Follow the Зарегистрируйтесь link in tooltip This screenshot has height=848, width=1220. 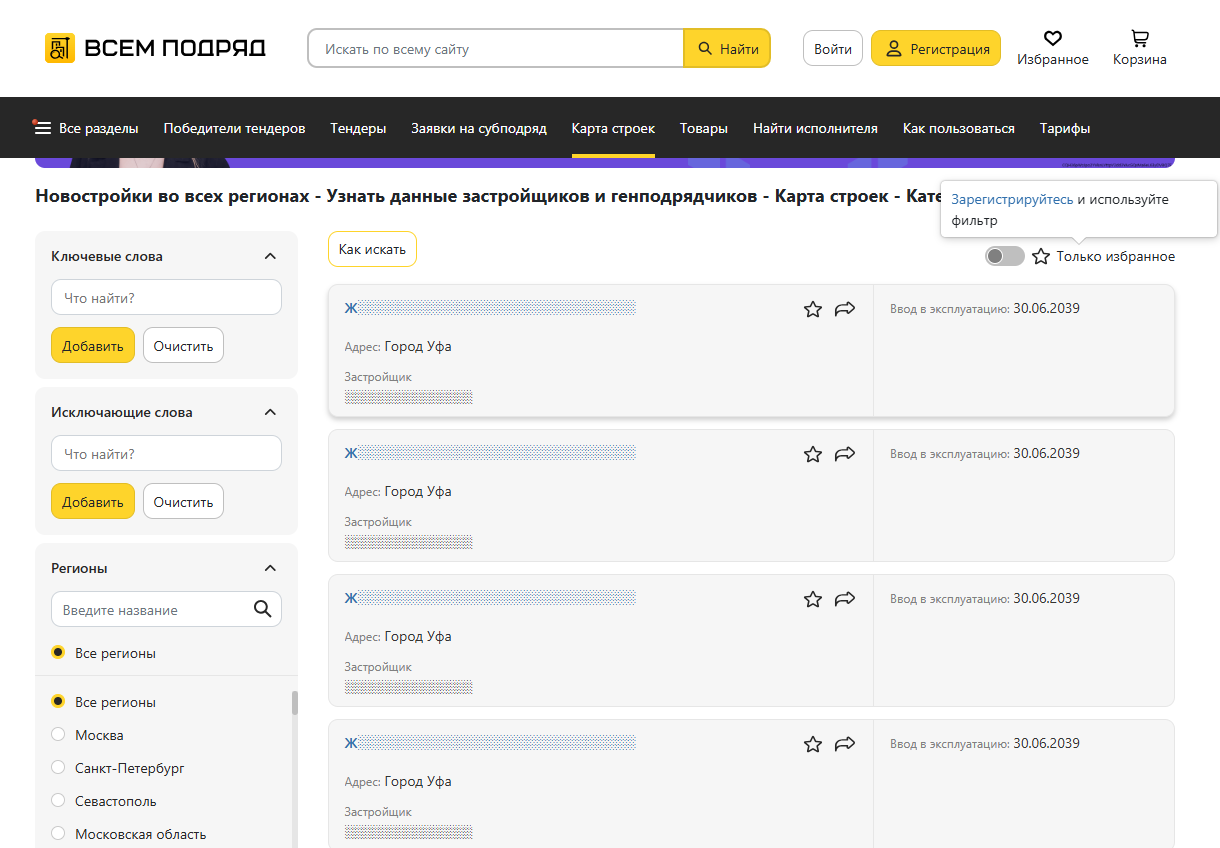coord(1012,200)
